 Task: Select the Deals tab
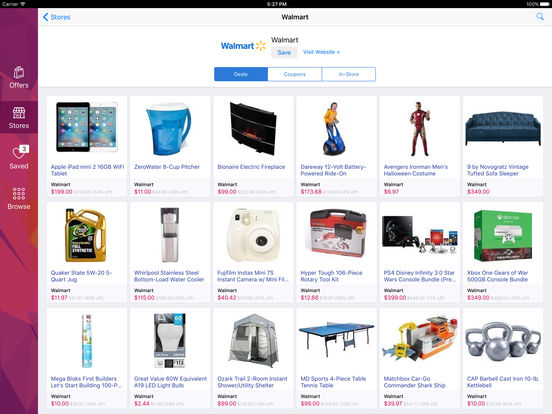click(x=241, y=74)
